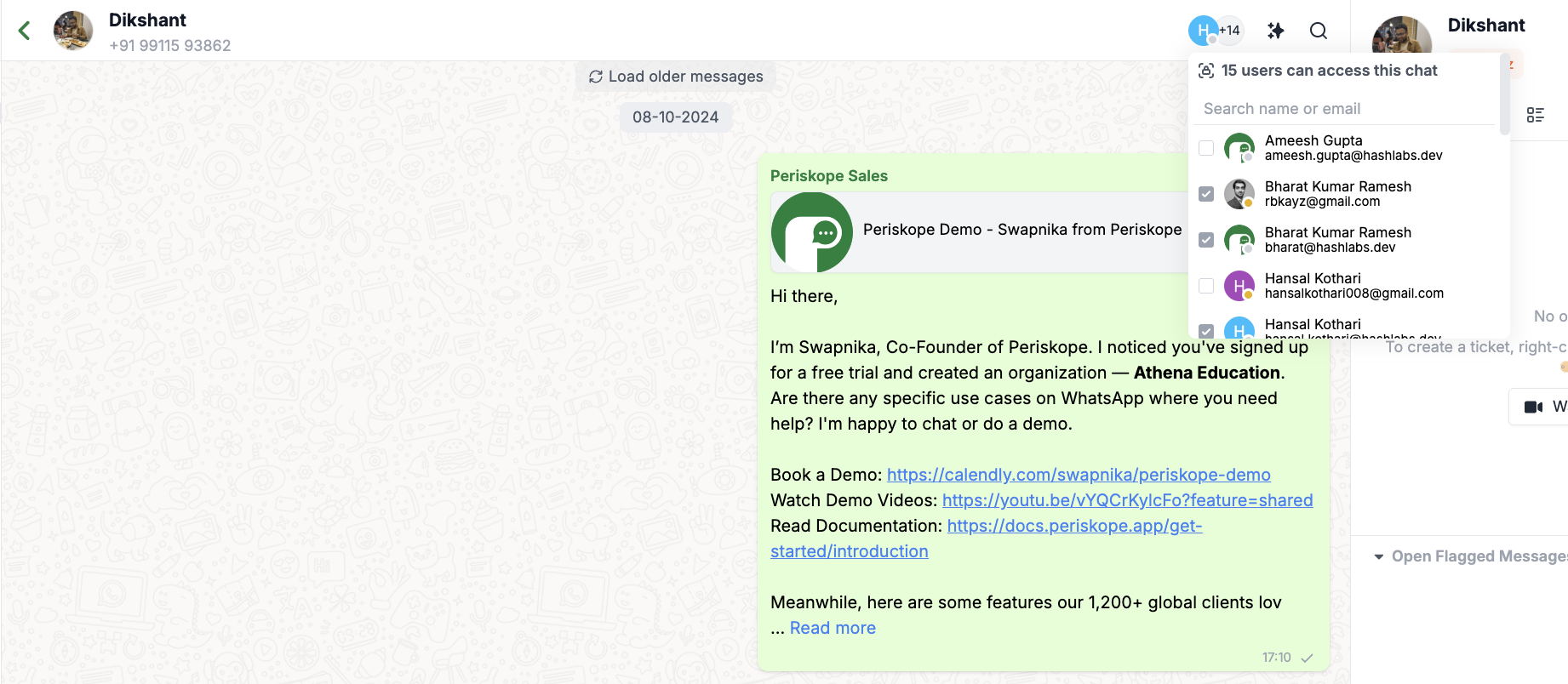The width and height of the screenshot is (1568, 684).
Task: Open Dikshant's profile photo in header
Action: [x=73, y=31]
